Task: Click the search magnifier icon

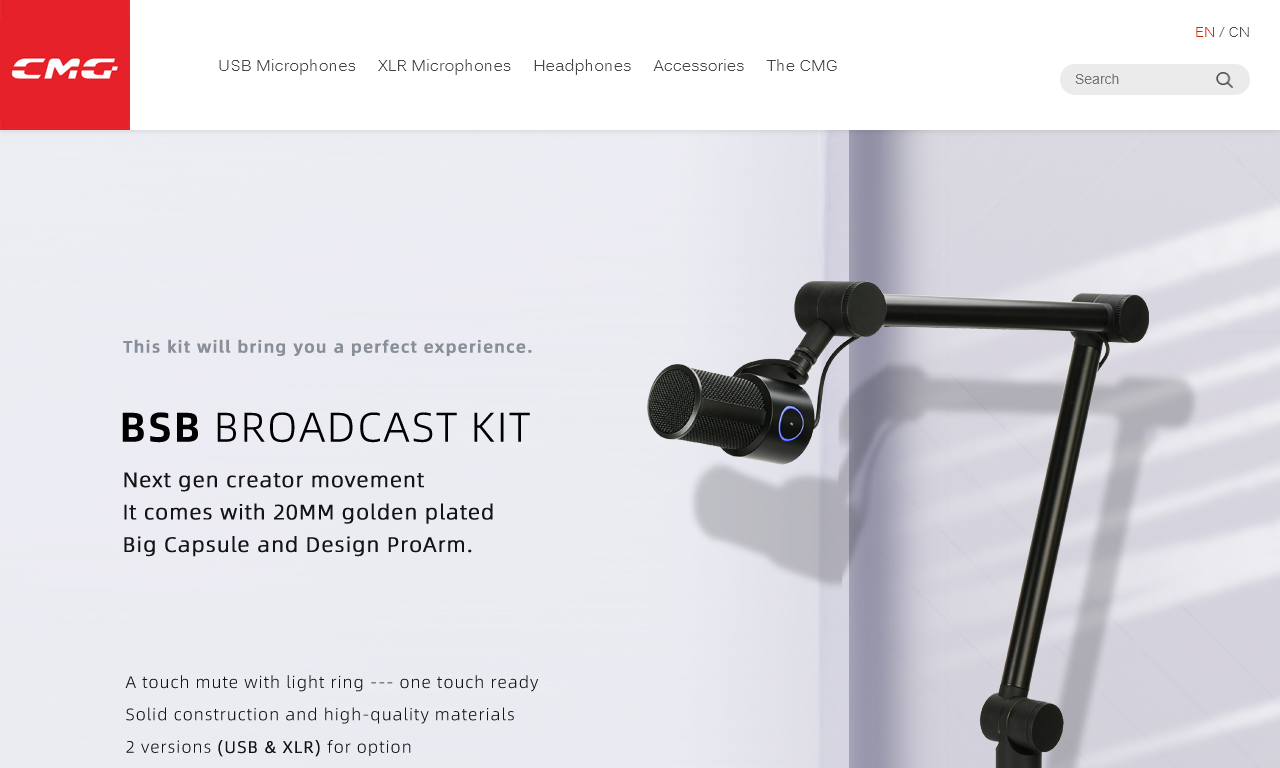Action: 1224,80
